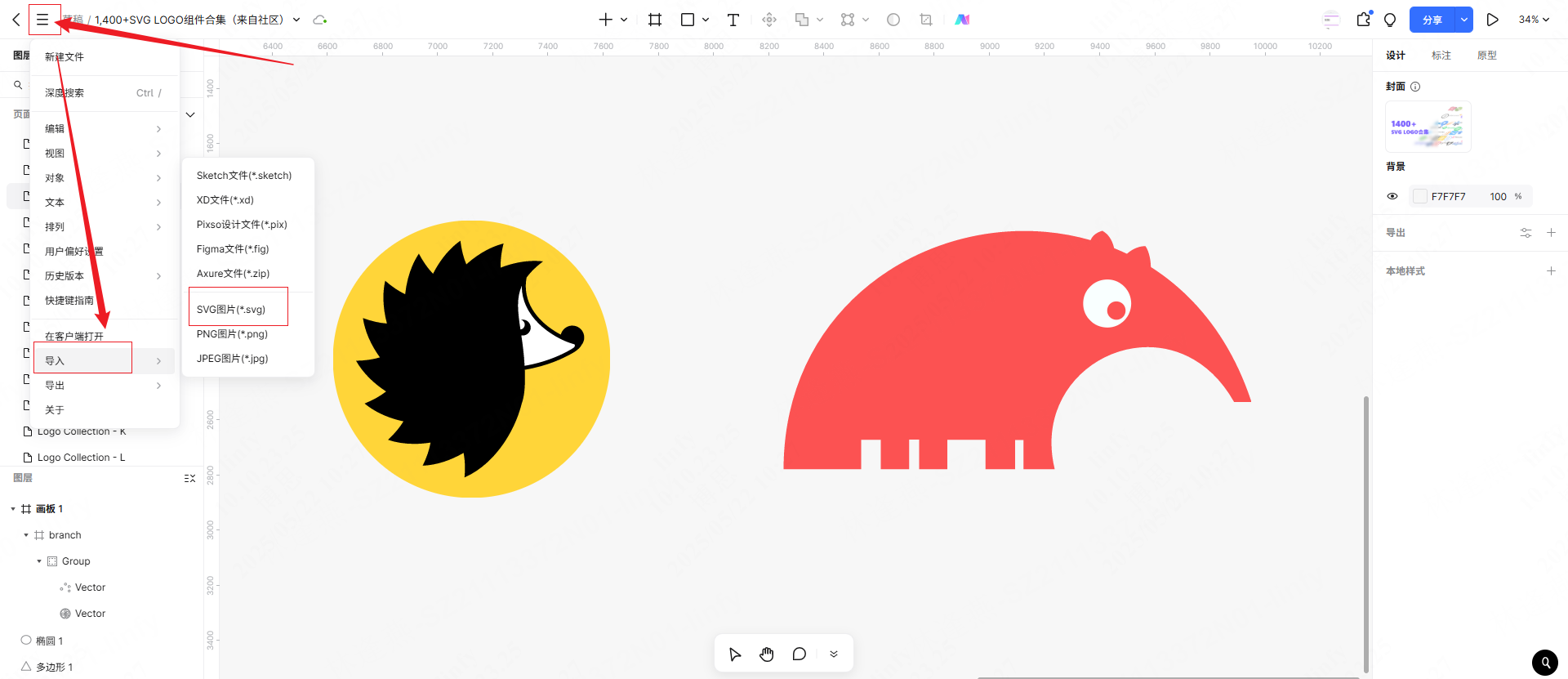Screen dimensions: 1568x679
Task: Add a local style with plus
Action: [x=1551, y=270]
